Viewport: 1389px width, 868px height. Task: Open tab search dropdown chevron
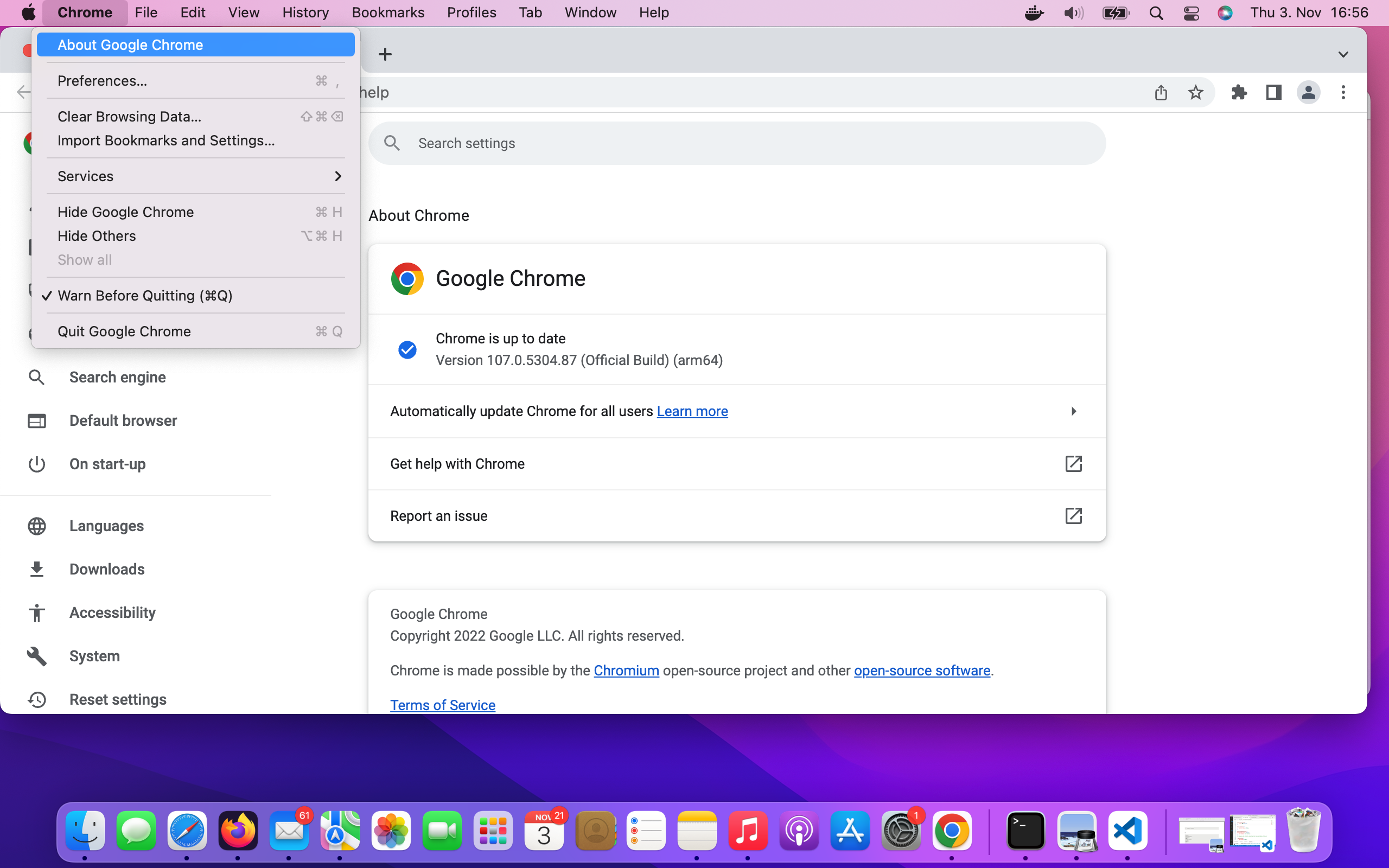(x=1343, y=55)
